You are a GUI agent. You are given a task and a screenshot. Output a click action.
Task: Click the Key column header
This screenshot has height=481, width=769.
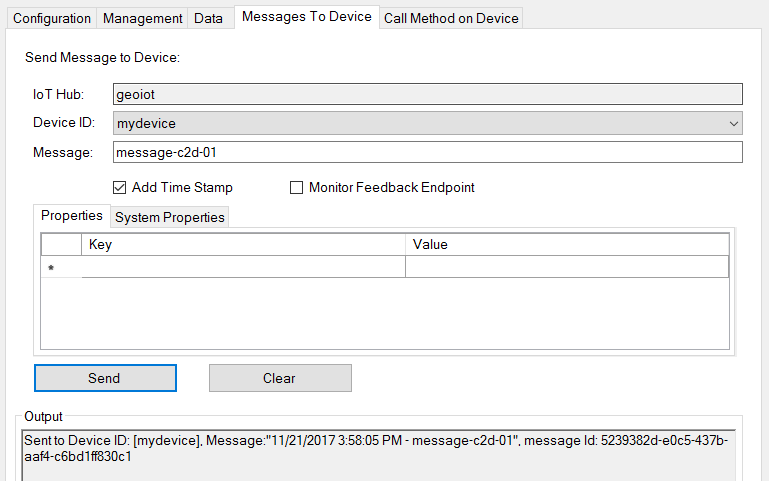pos(243,244)
